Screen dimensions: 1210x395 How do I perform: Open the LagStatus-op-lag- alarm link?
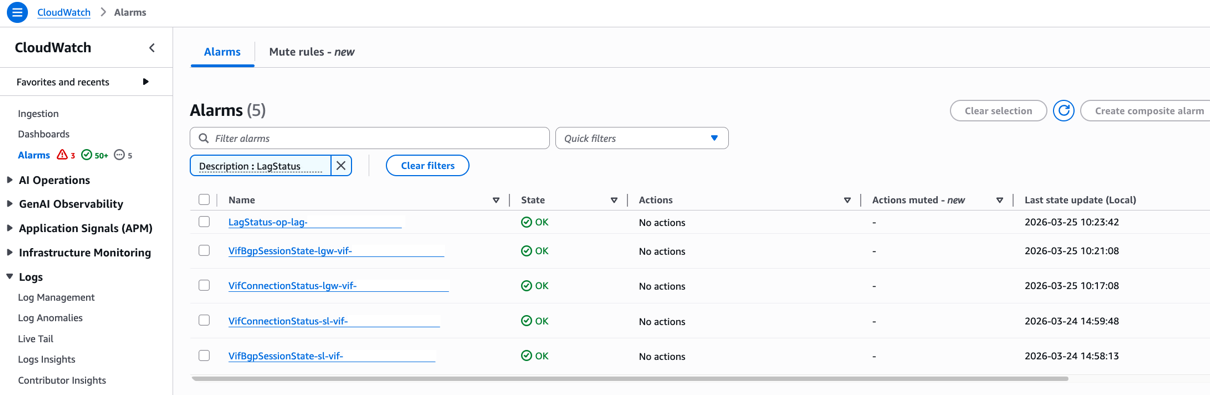tap(267, 222)
